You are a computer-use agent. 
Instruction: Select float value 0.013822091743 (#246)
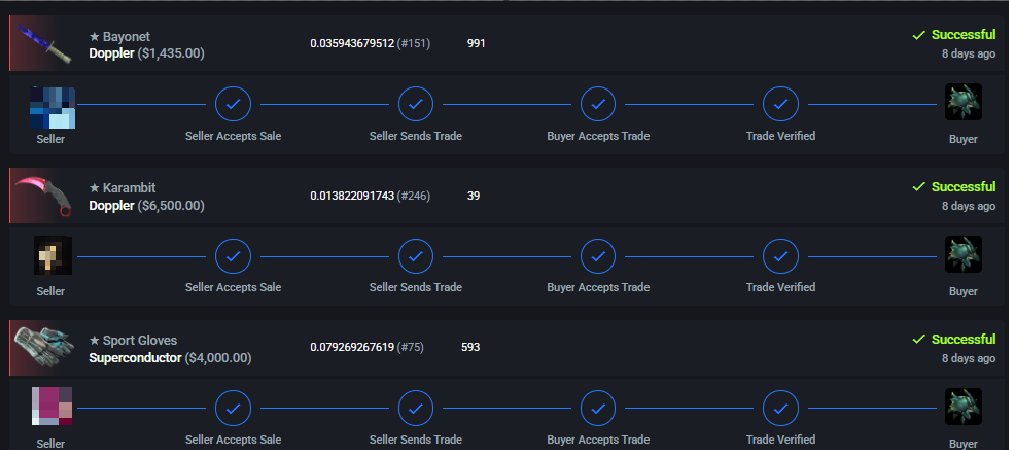click(370, 196)
